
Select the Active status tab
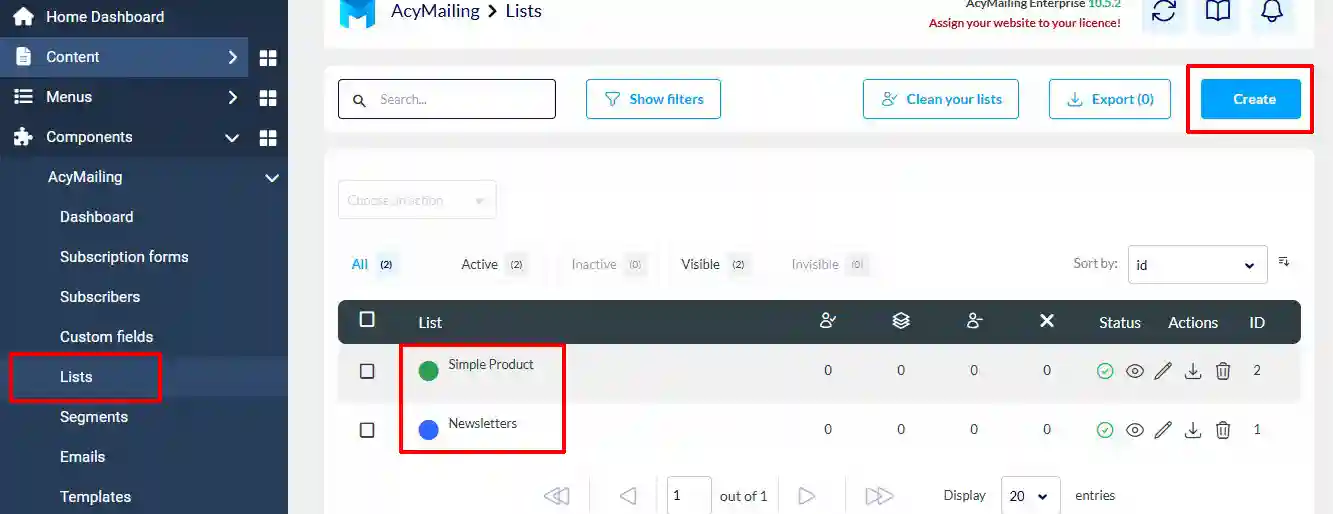click(x=493, y=265)
